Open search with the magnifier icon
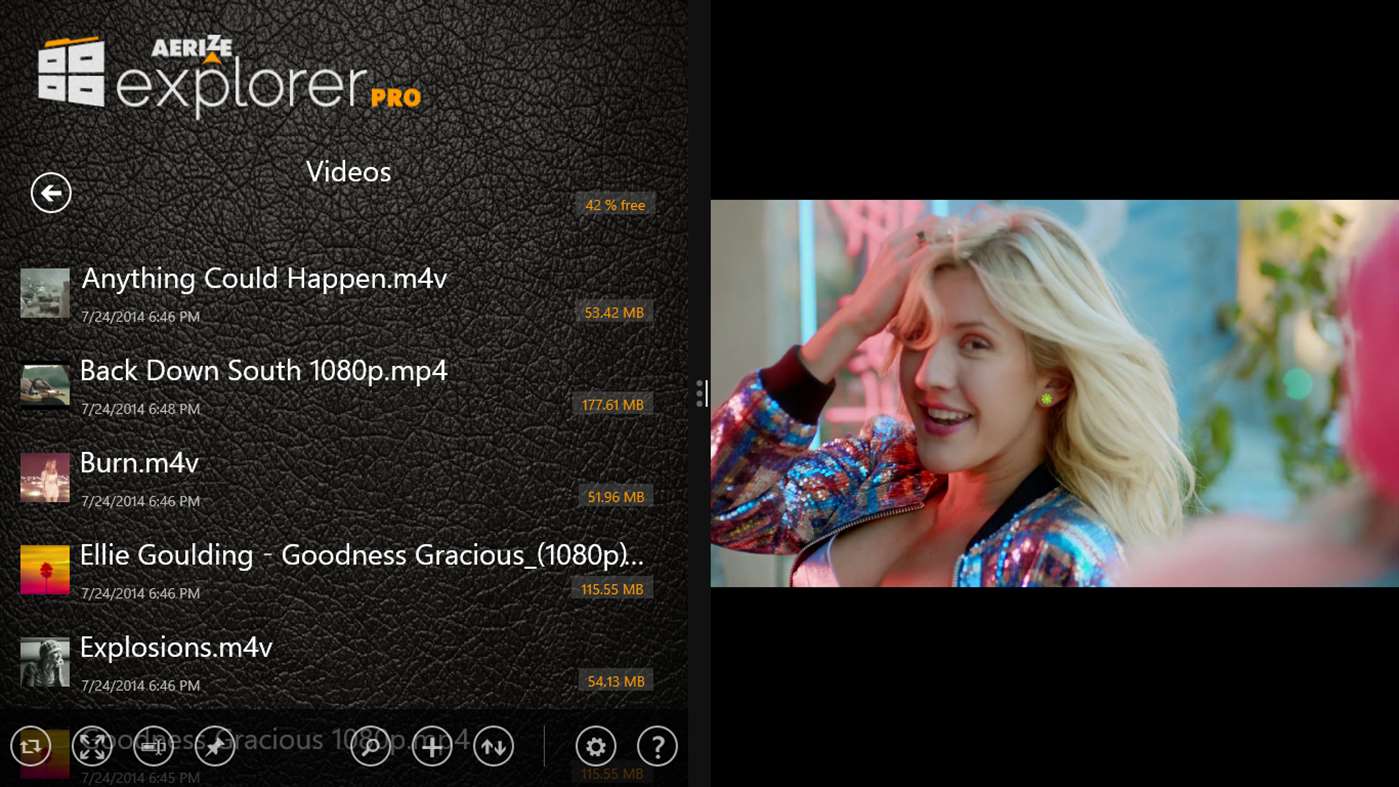Viewport: 1399px width, 787px height. coord(370,746)
